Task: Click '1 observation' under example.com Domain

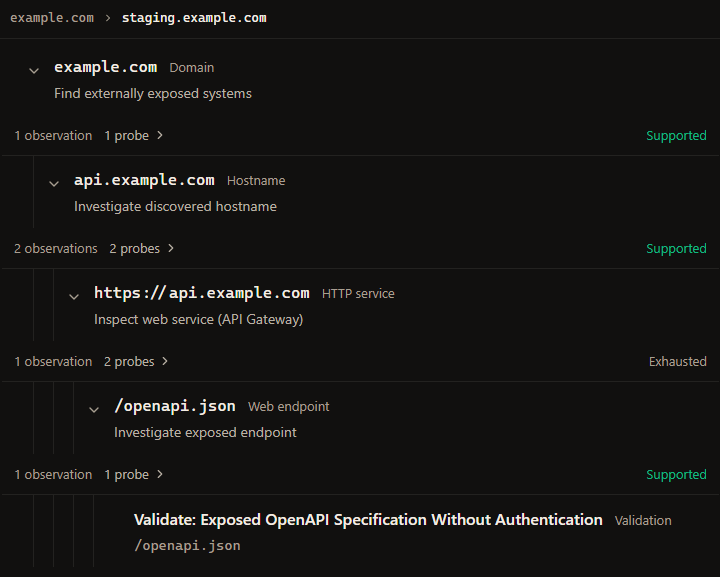Action: (x=53, y=135)
